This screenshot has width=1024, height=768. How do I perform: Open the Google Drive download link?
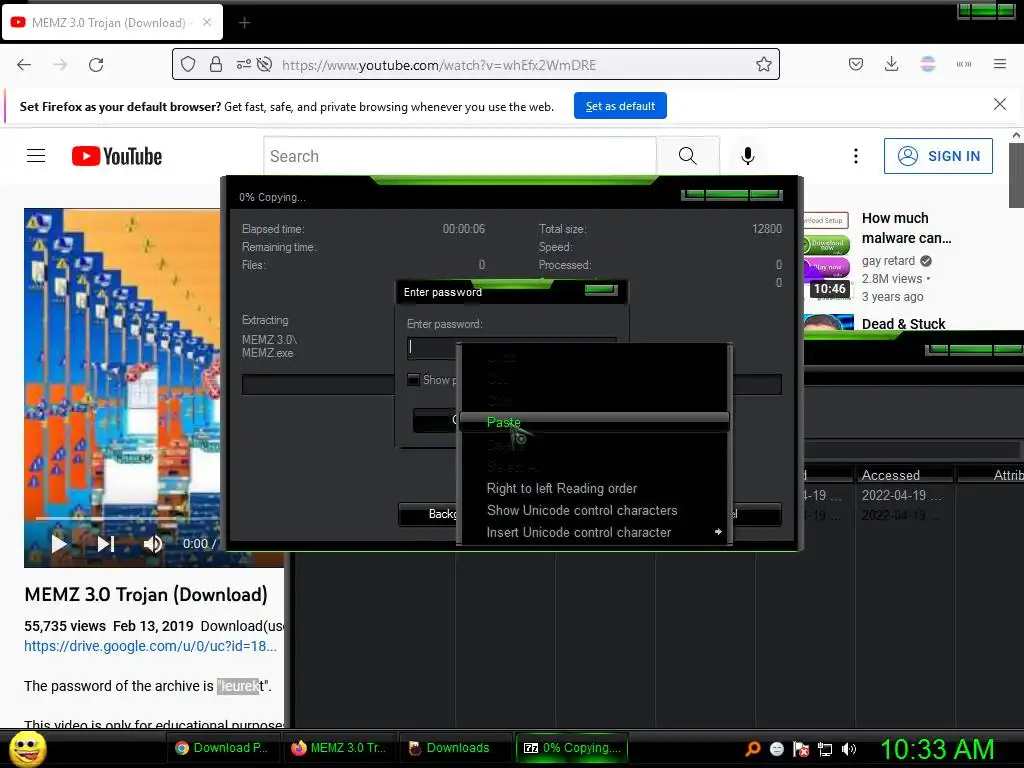150,646
